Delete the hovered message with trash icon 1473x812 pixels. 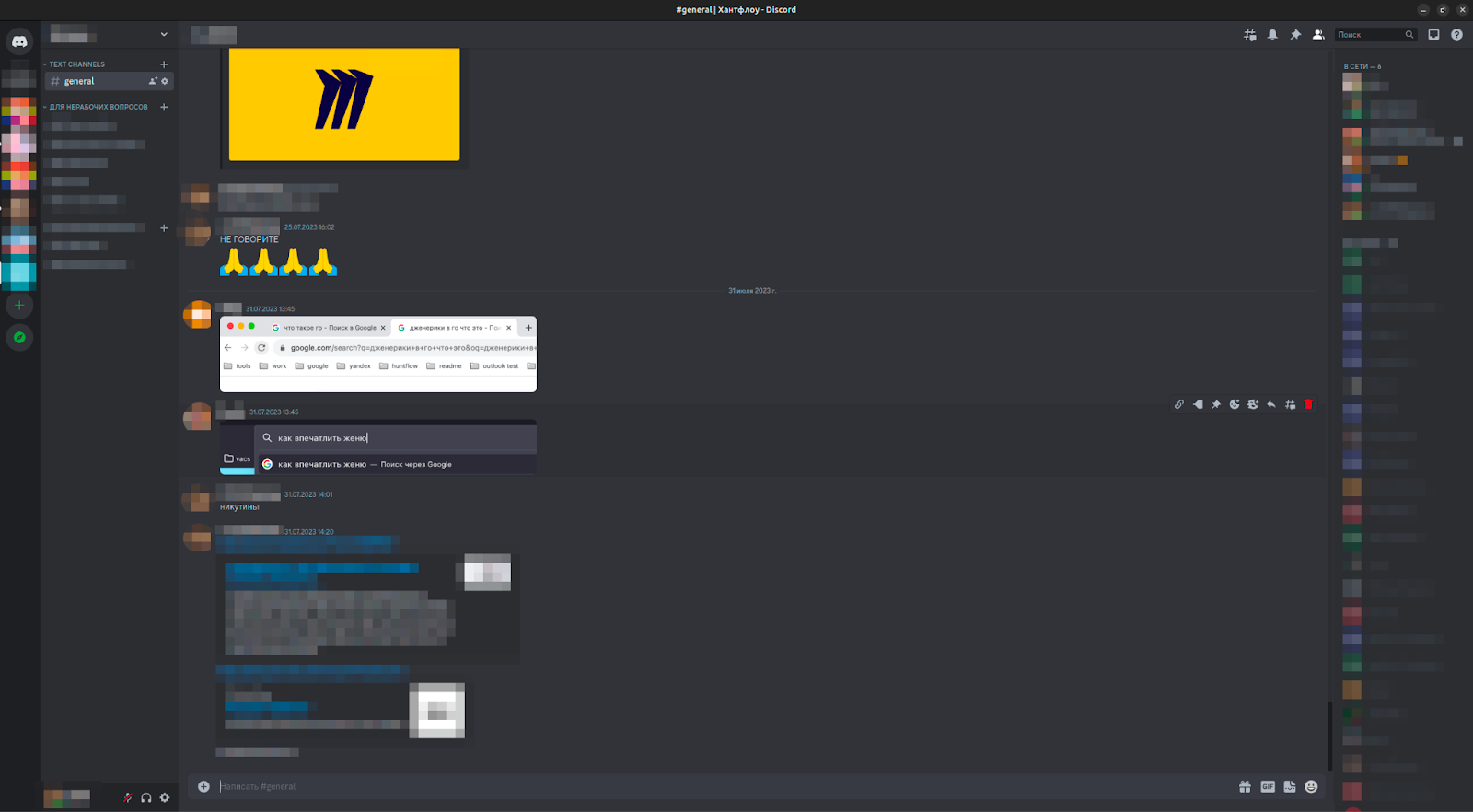tap(1308, 404)
